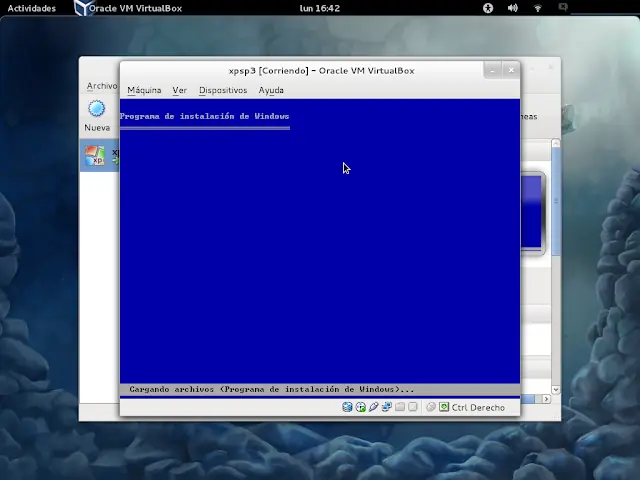Viewport: 640px width, 480px height.
Task: Click the hard disk activity status icon
Action: (347, 407)
